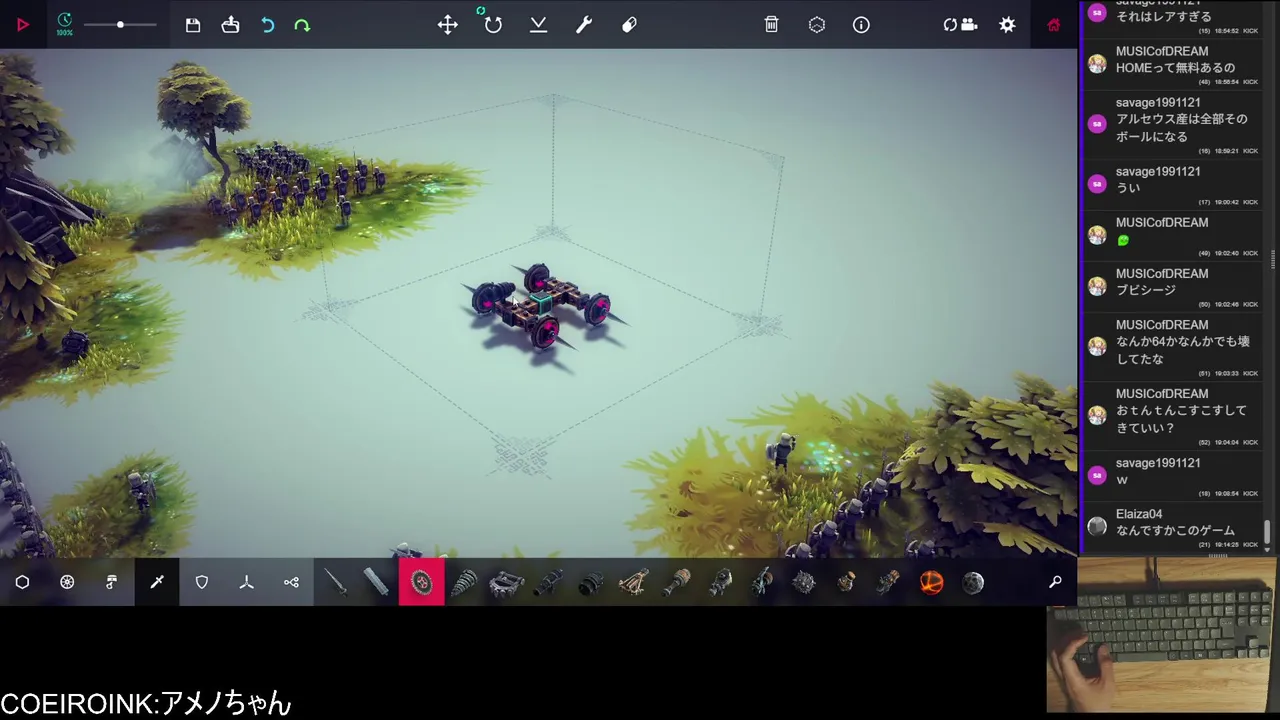Click chat text 'なんですかこのゲーム'

[1175, 531]
